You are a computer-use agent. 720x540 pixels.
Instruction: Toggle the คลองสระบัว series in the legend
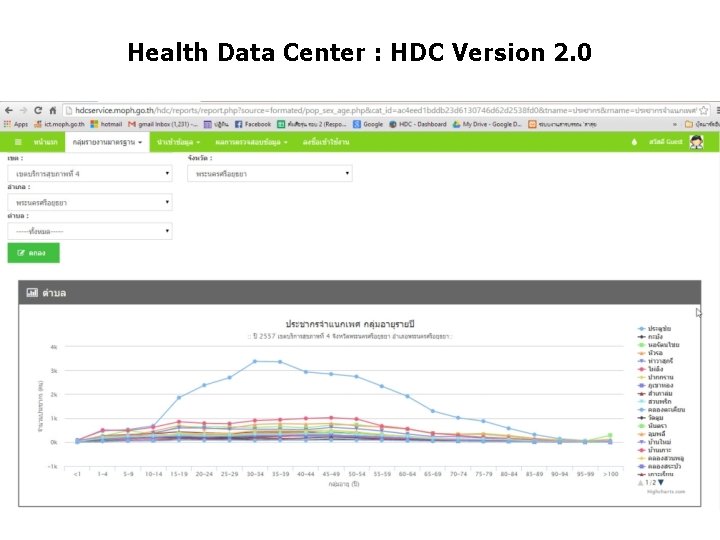[659, 466]
